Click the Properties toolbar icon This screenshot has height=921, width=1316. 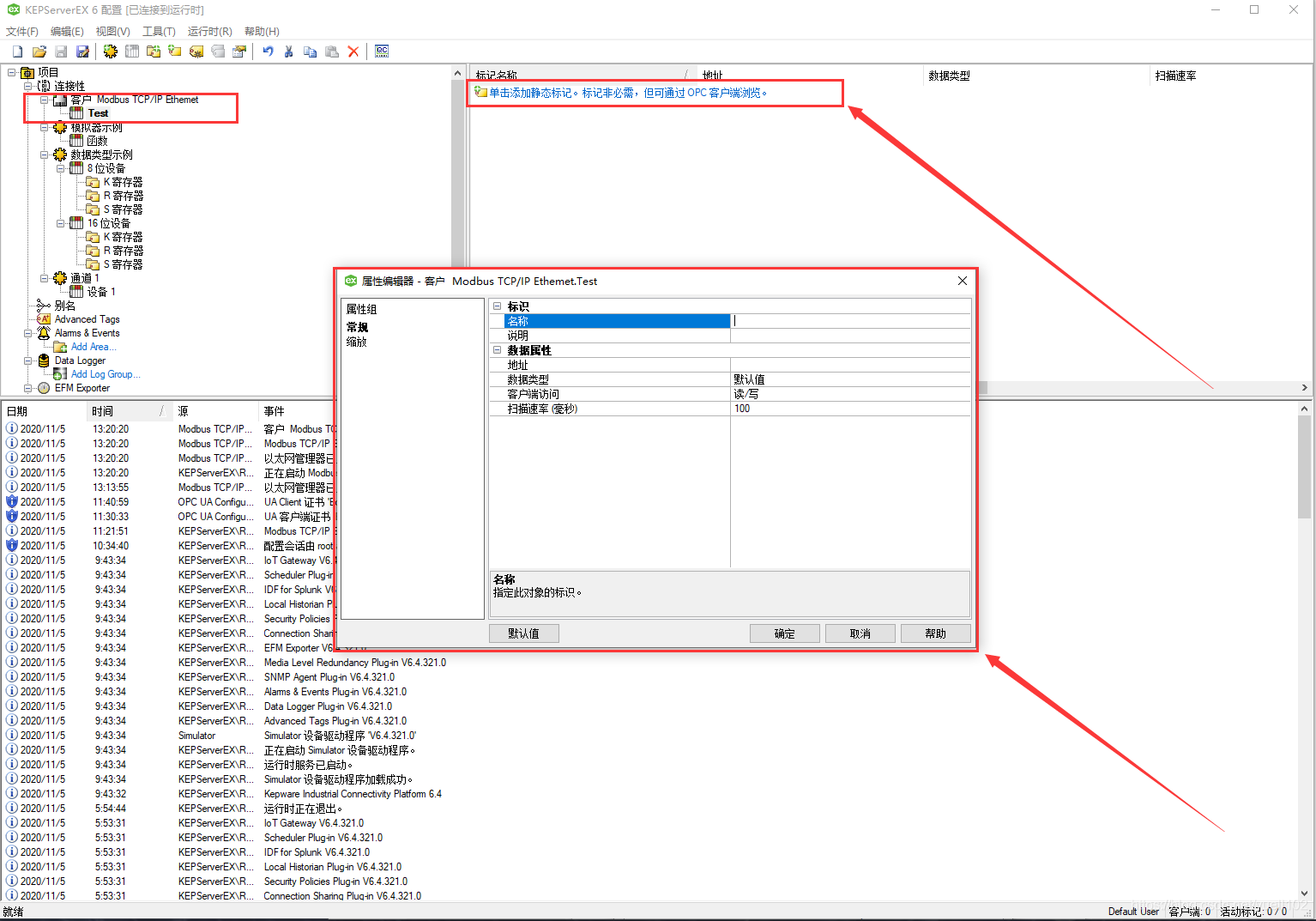pyautogui.click(x=239, y=52)
